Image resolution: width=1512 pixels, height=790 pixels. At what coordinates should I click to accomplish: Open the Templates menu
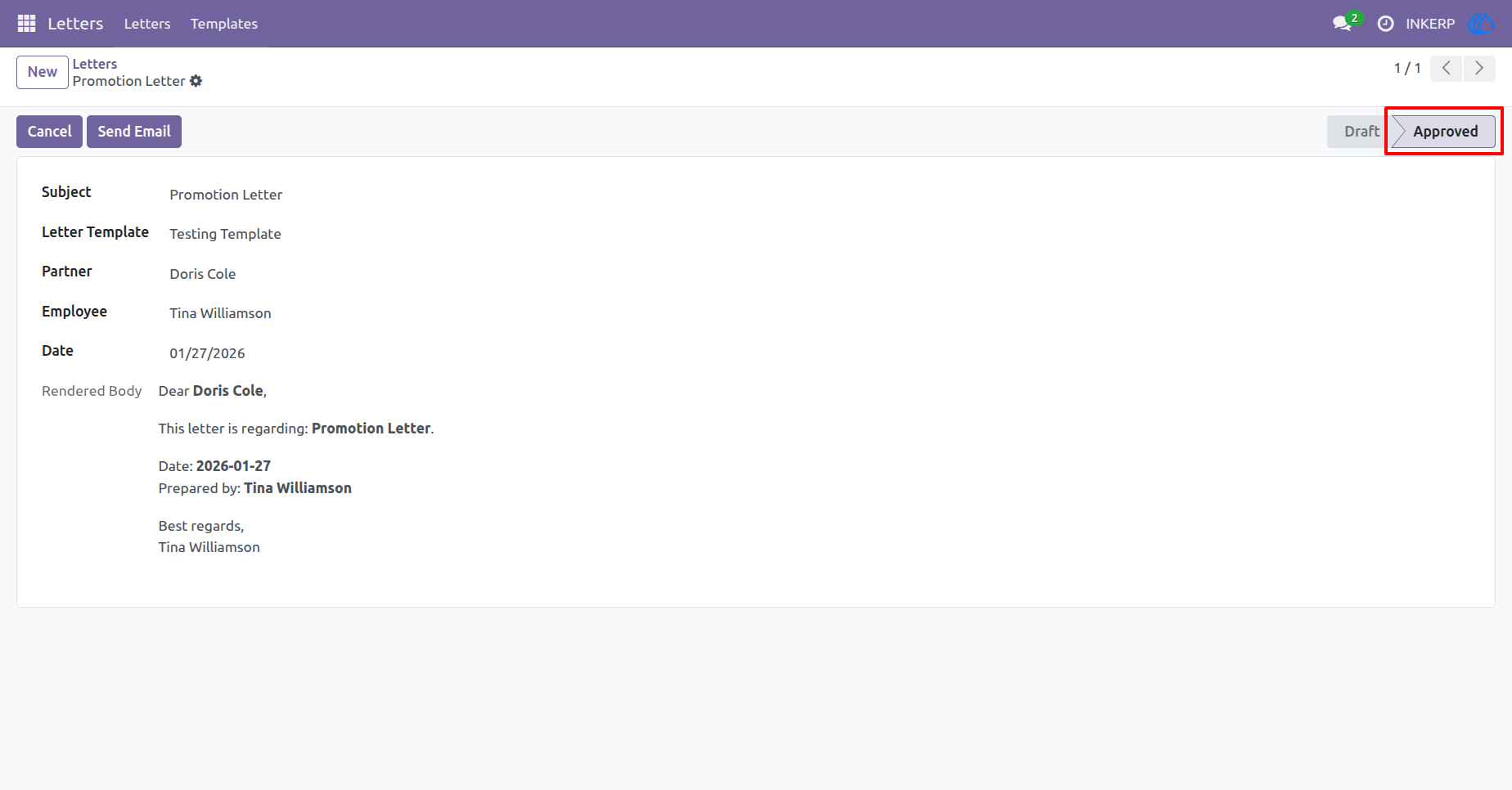[x=224, y=24]
